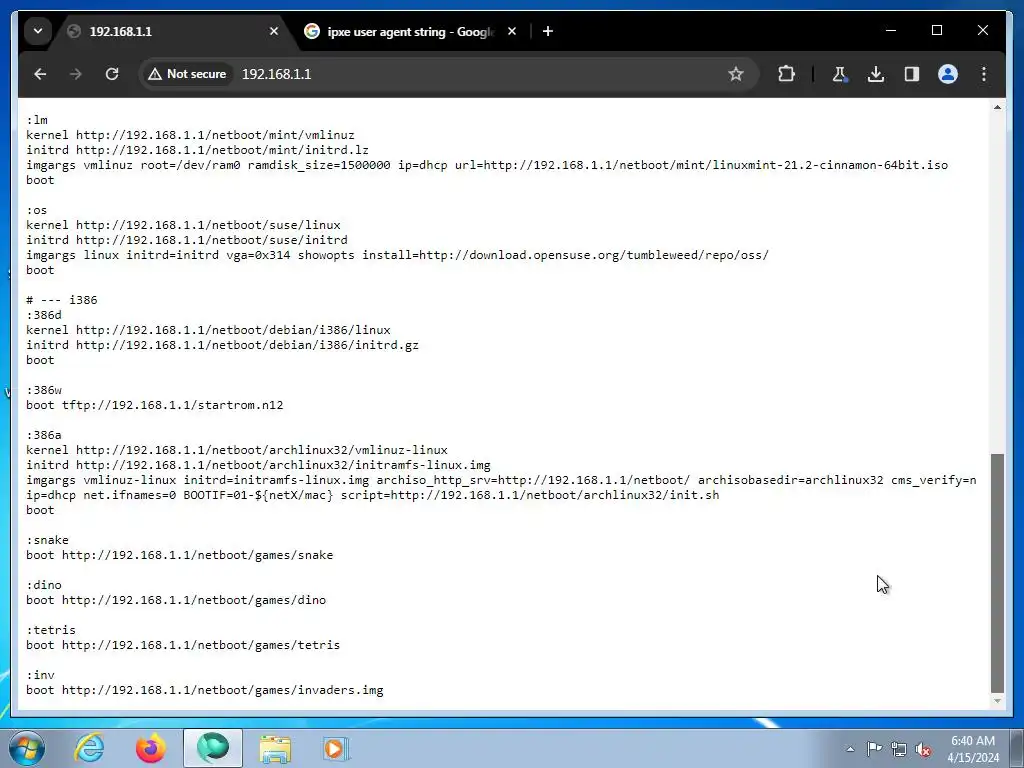Open the Extensions puzzle icon

tap(787, 74)
